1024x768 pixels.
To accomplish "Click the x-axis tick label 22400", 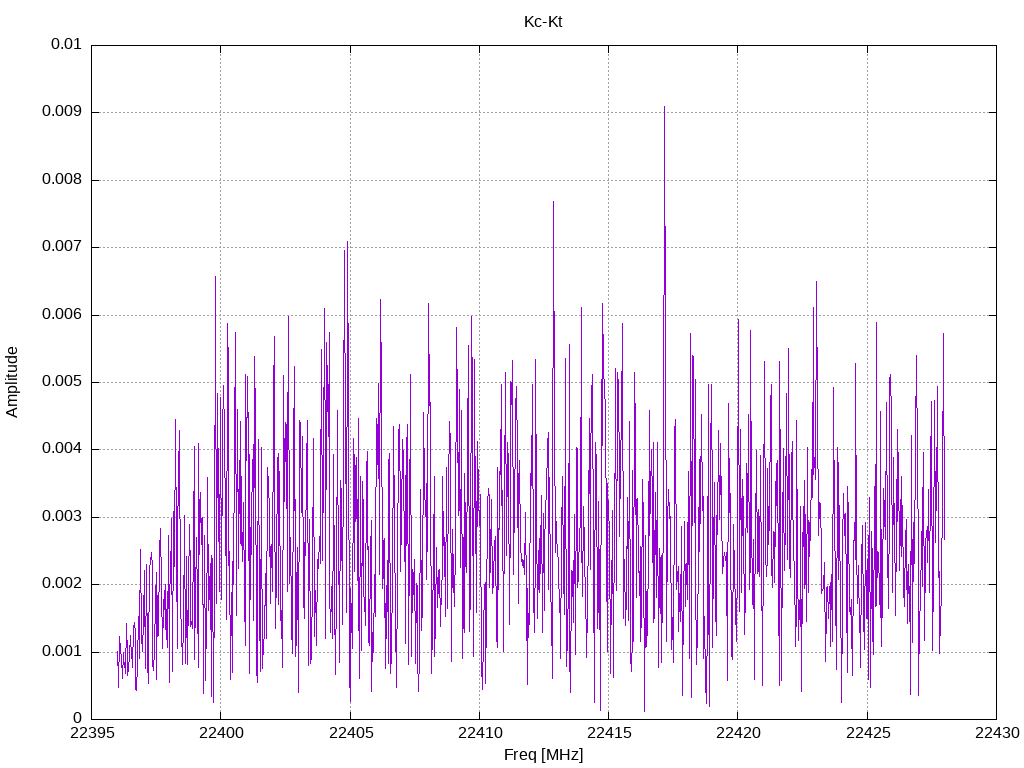I will coord(221,733).
